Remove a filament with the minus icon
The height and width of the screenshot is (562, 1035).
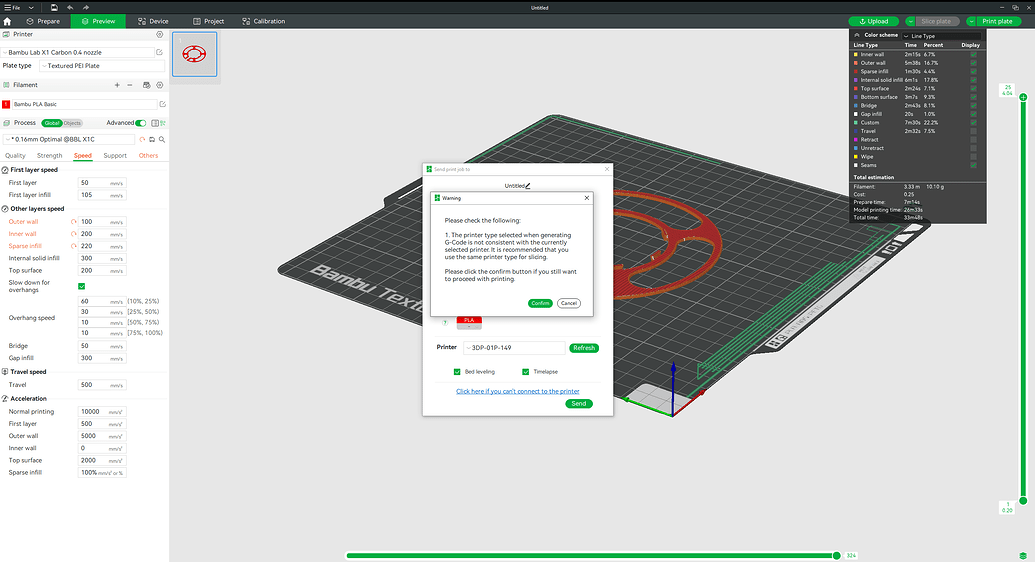click(130, 85)
